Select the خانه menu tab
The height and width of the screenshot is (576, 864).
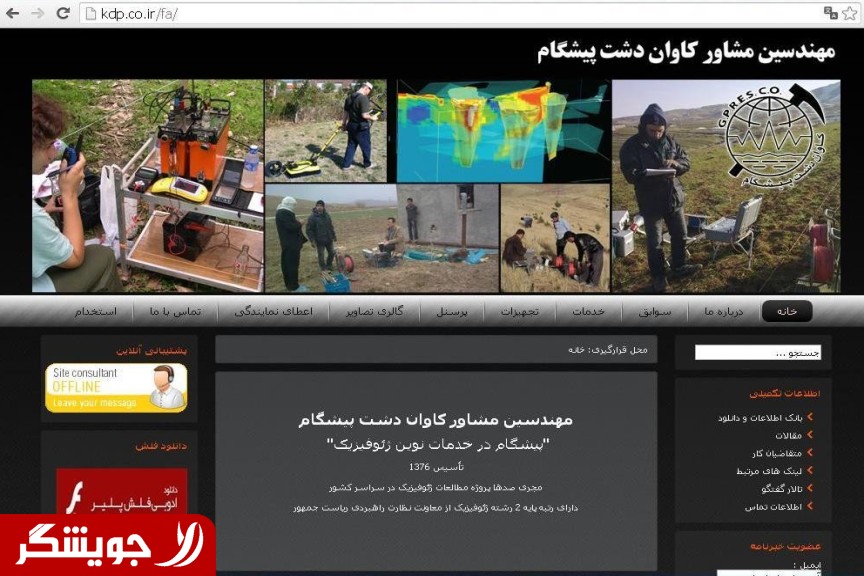point(787,311)
